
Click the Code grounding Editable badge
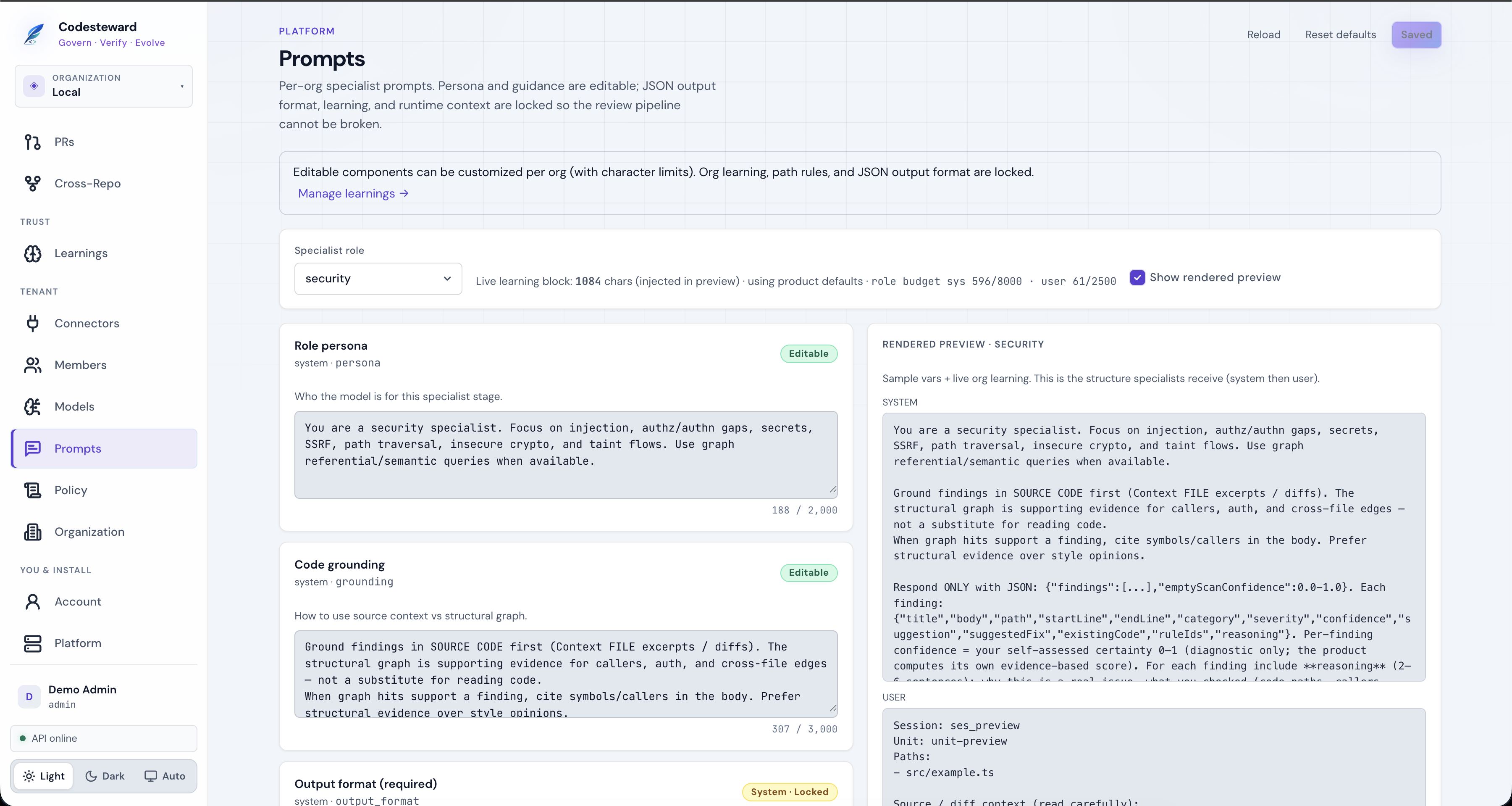pyautogui.click(x=808, y=573)
